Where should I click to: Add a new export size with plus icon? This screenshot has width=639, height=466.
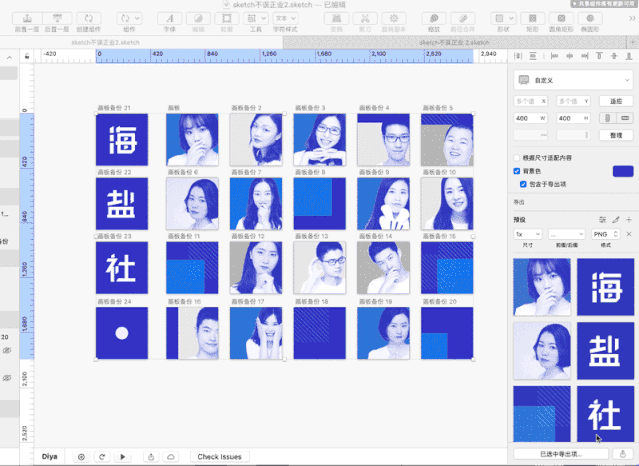pos(629,220)
